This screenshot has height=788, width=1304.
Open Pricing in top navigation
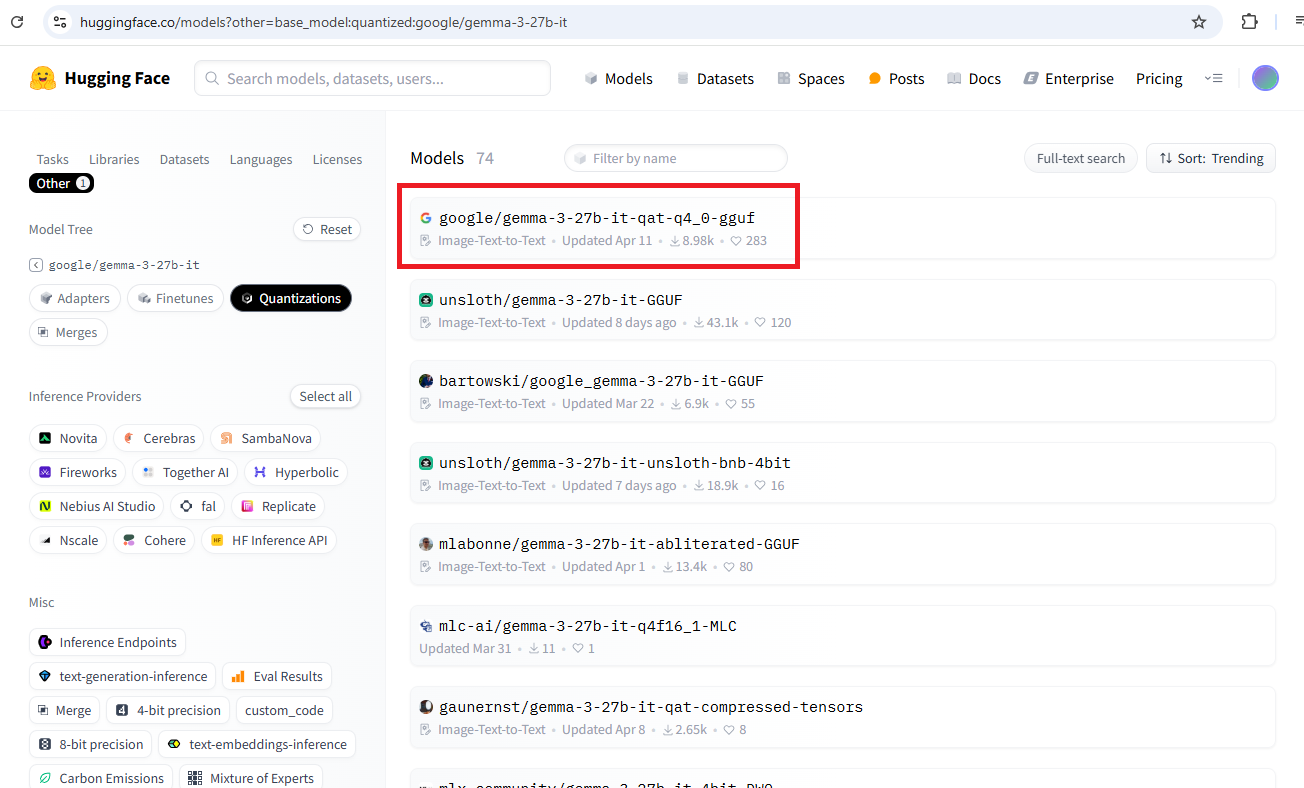1159,78
